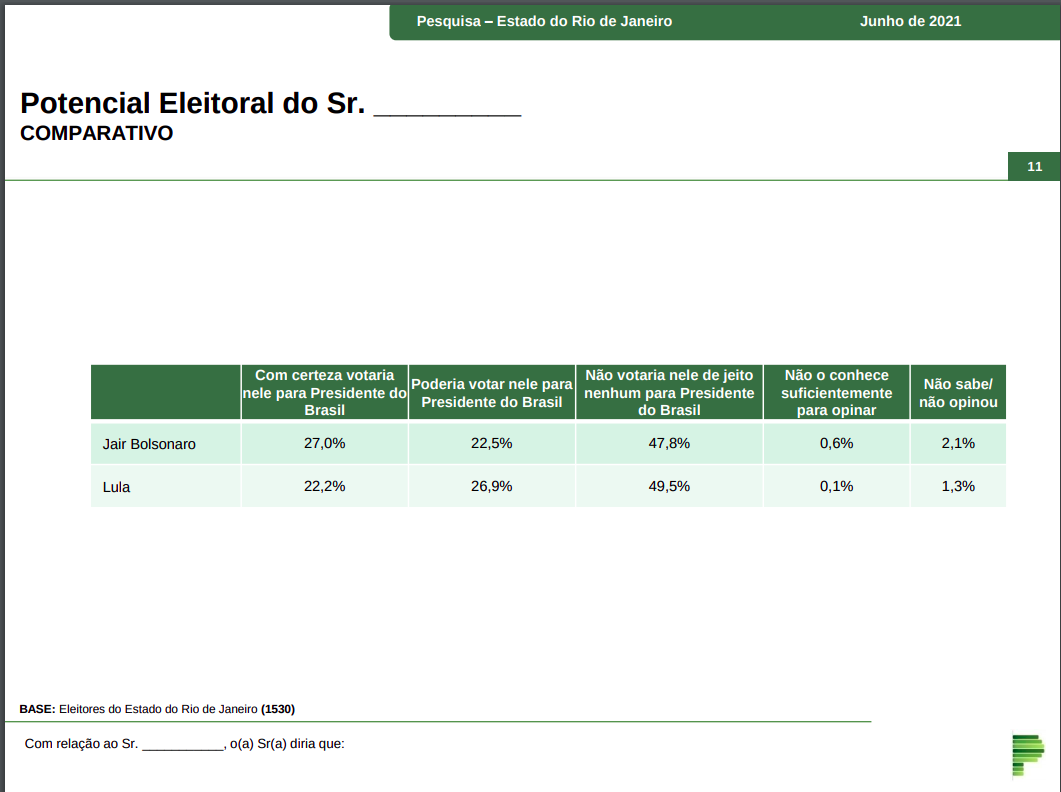Click the 'Não o conhece suficientemente' column header
1061x792 pixels.
point(836,392)
